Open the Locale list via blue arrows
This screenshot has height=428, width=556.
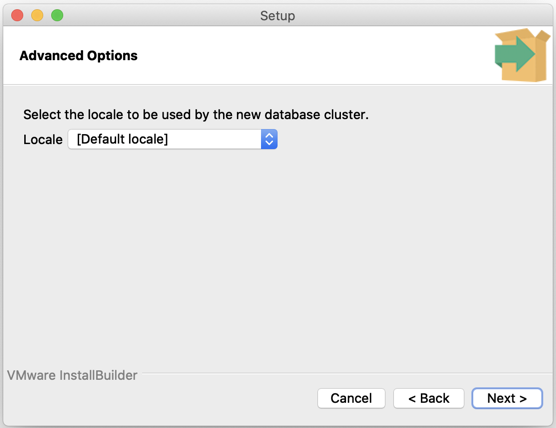pos(269,139)
